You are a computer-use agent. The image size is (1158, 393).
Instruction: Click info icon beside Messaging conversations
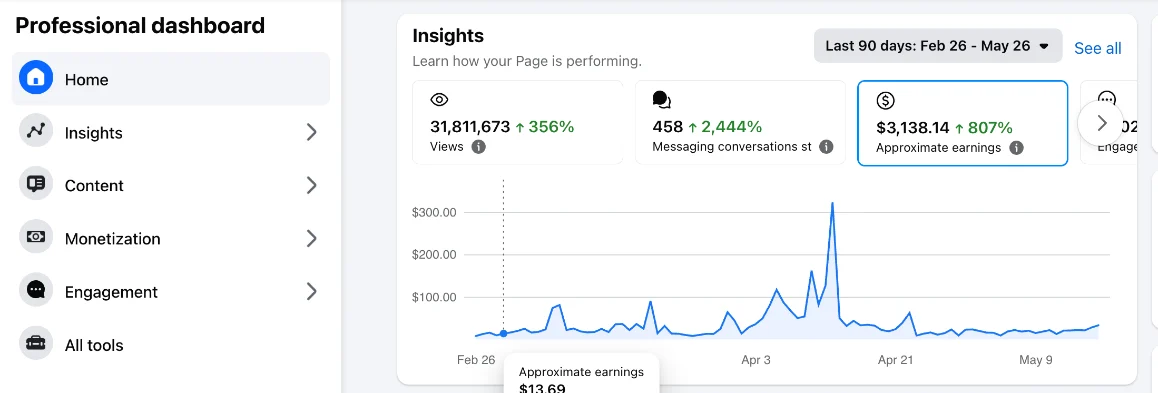pyautogui.click(x=826, y=147)
